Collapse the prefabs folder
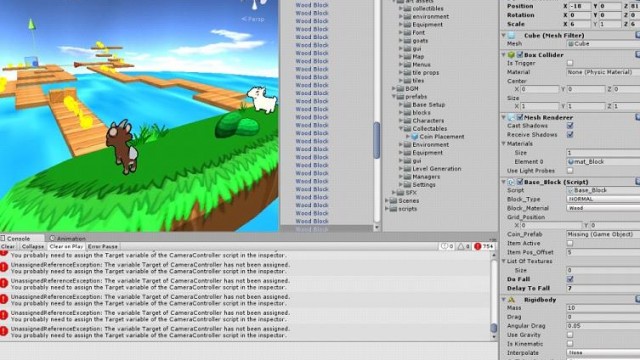 click(394, 97)
